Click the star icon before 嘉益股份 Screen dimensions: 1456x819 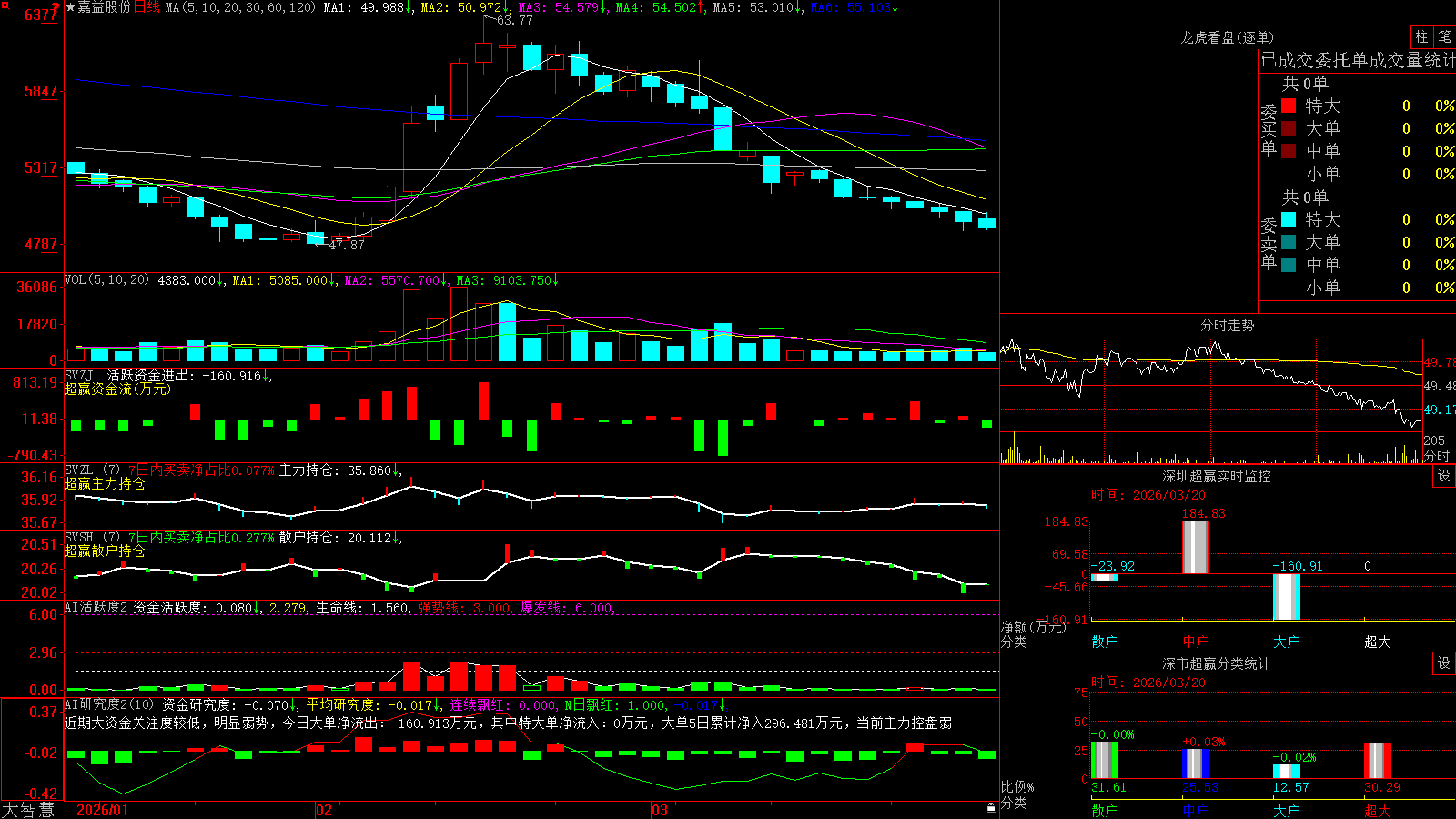point(71,7)
